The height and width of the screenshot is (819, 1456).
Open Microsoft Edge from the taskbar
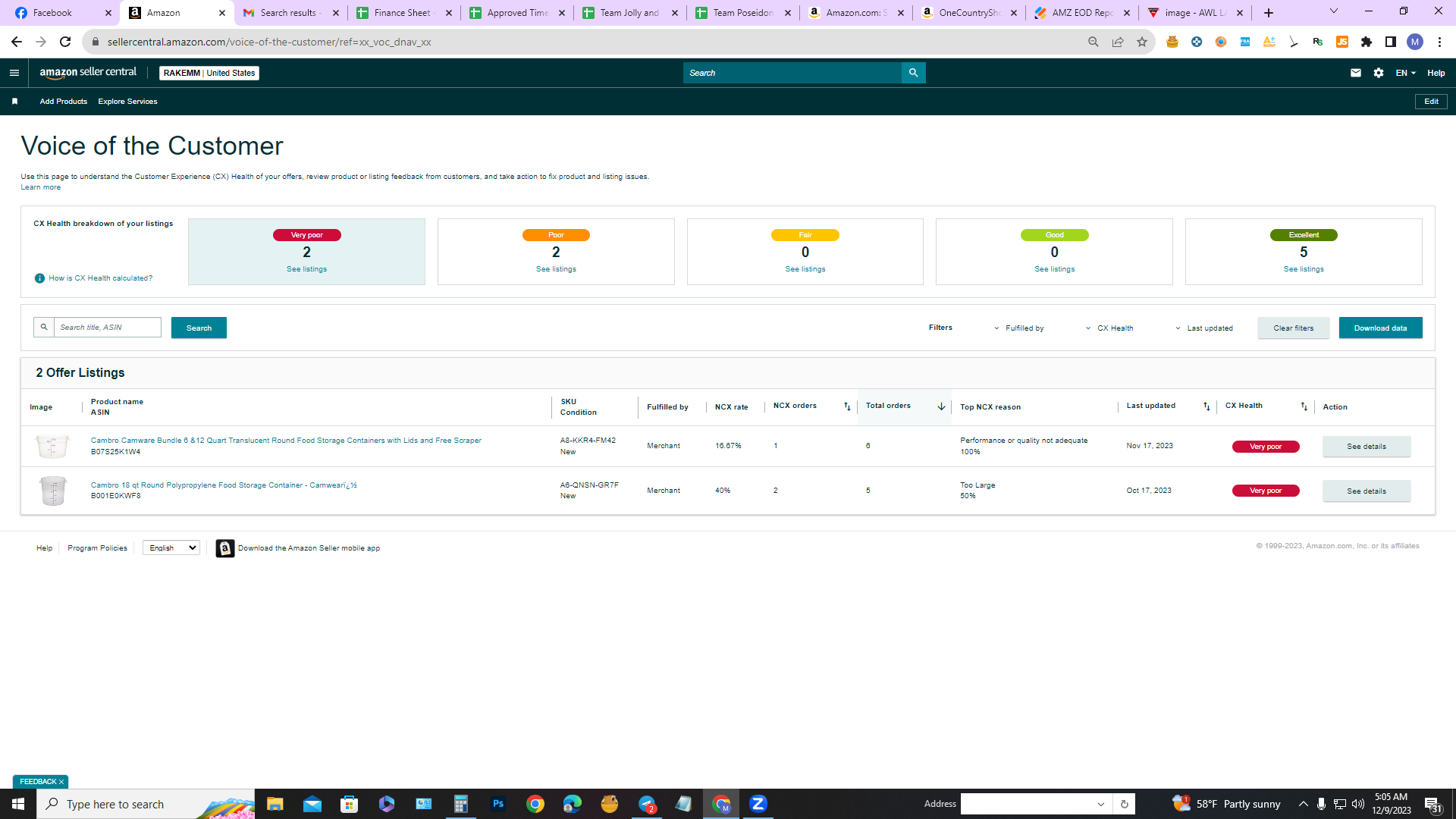coord(572,804)
